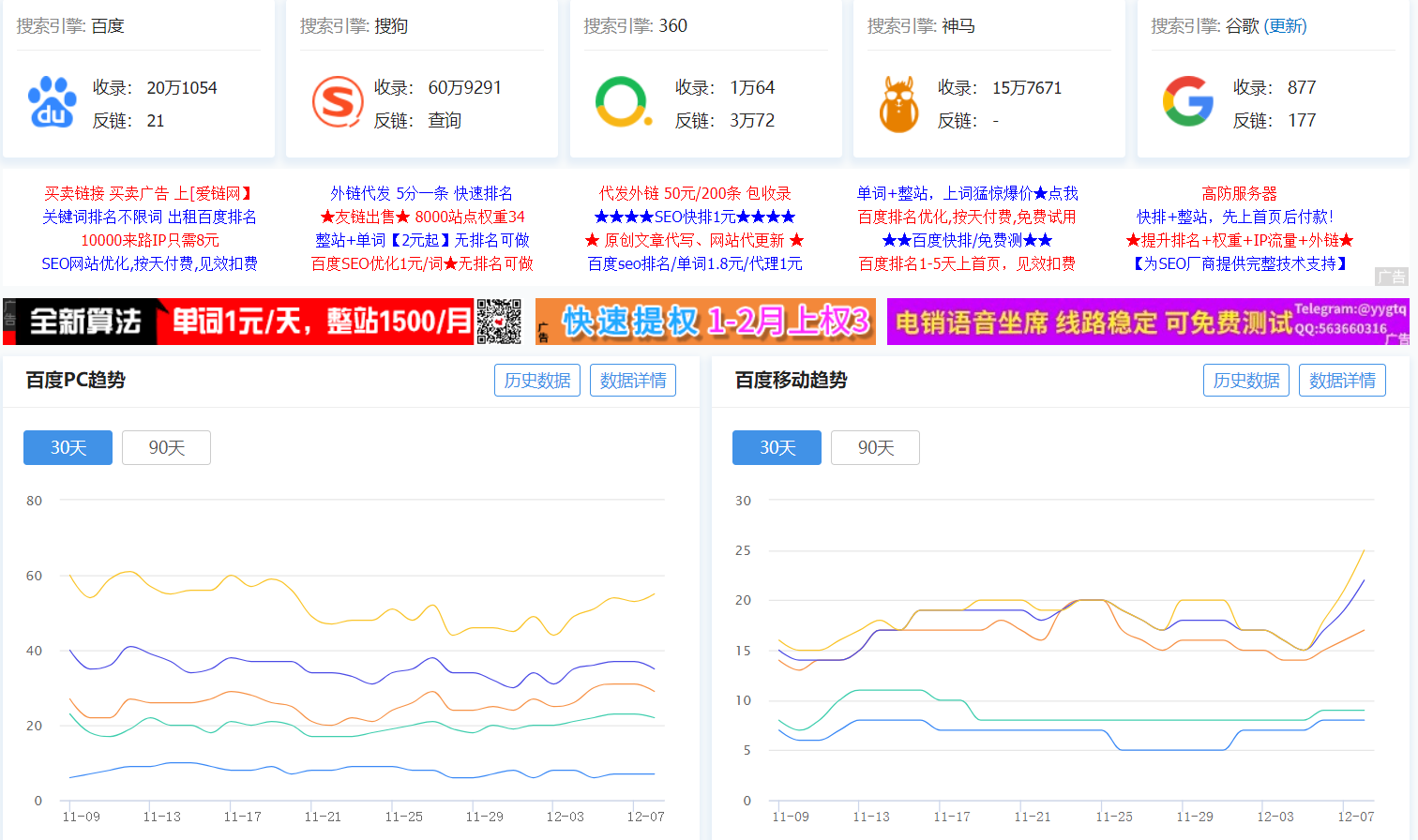Open ad link 友链出售 8000站点权重34
Screen dimensions: 1418x840
pos(422,217)
